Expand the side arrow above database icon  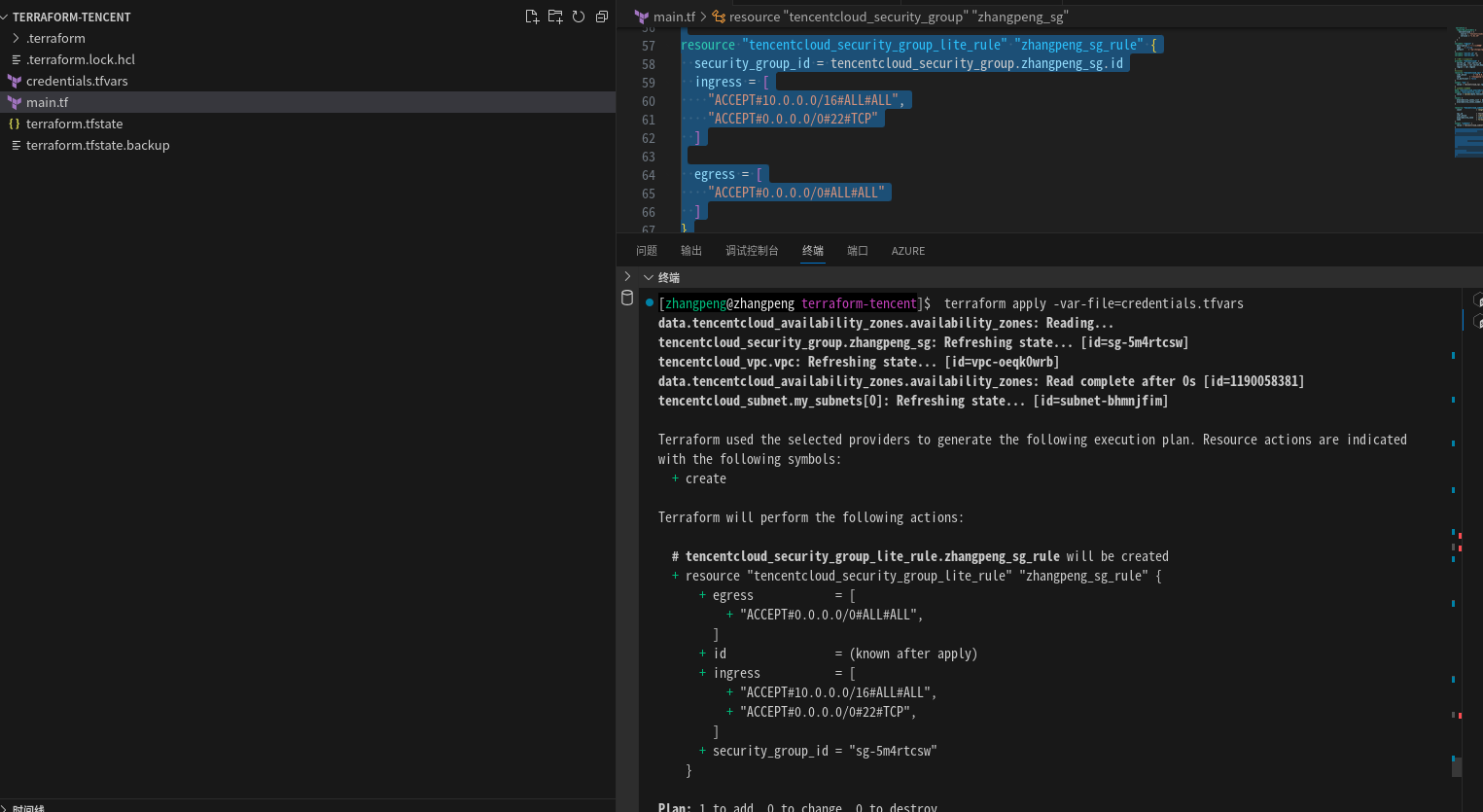(x=627, y=277)
